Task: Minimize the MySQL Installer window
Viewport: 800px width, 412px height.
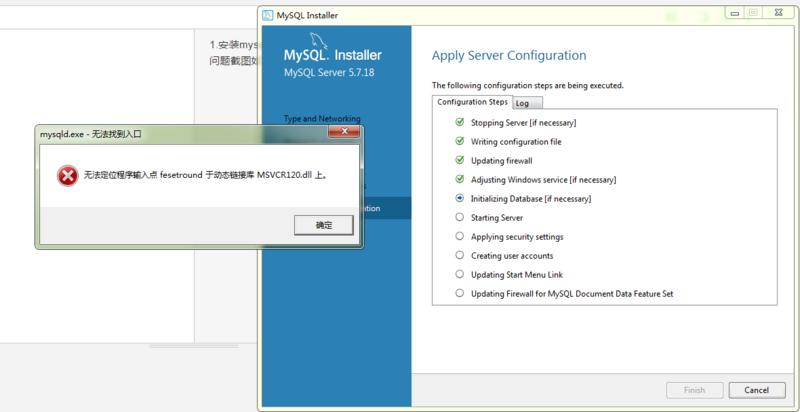Action: 735,14
